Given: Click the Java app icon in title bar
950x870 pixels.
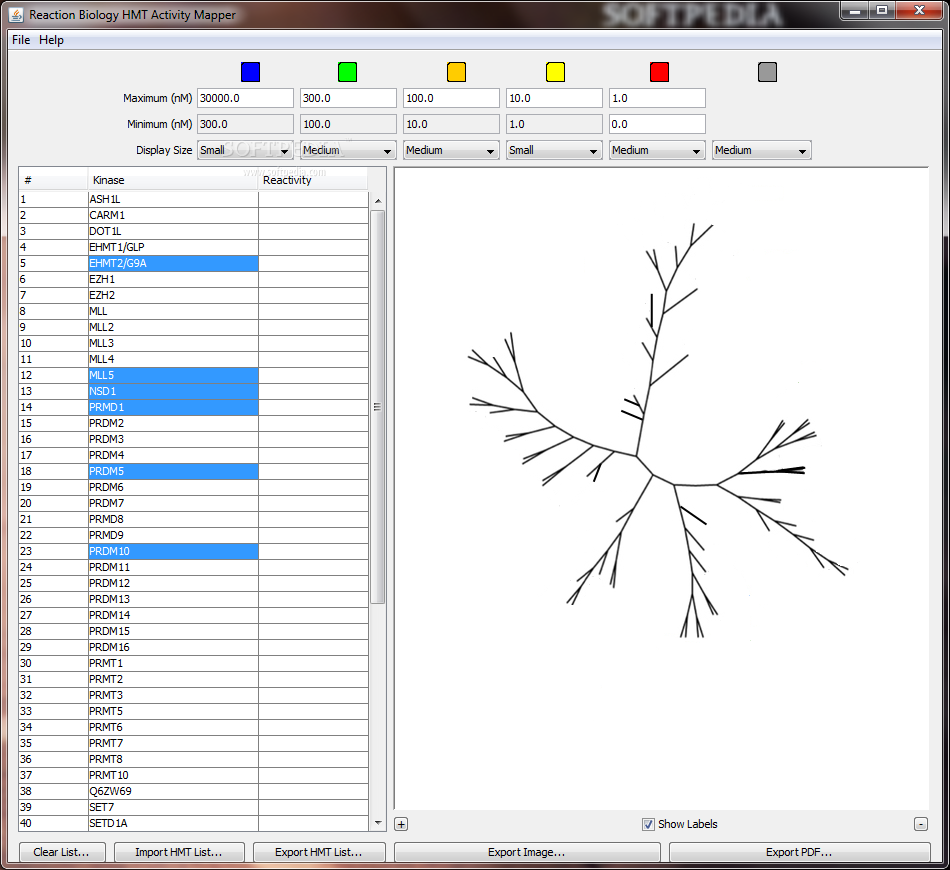Looking at the screenshot, I should tap(16, 15).
